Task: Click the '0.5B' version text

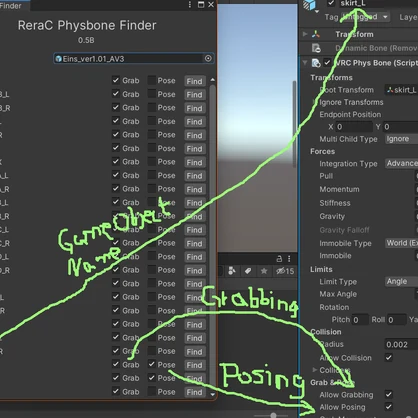Action: (x=86, y=40)
